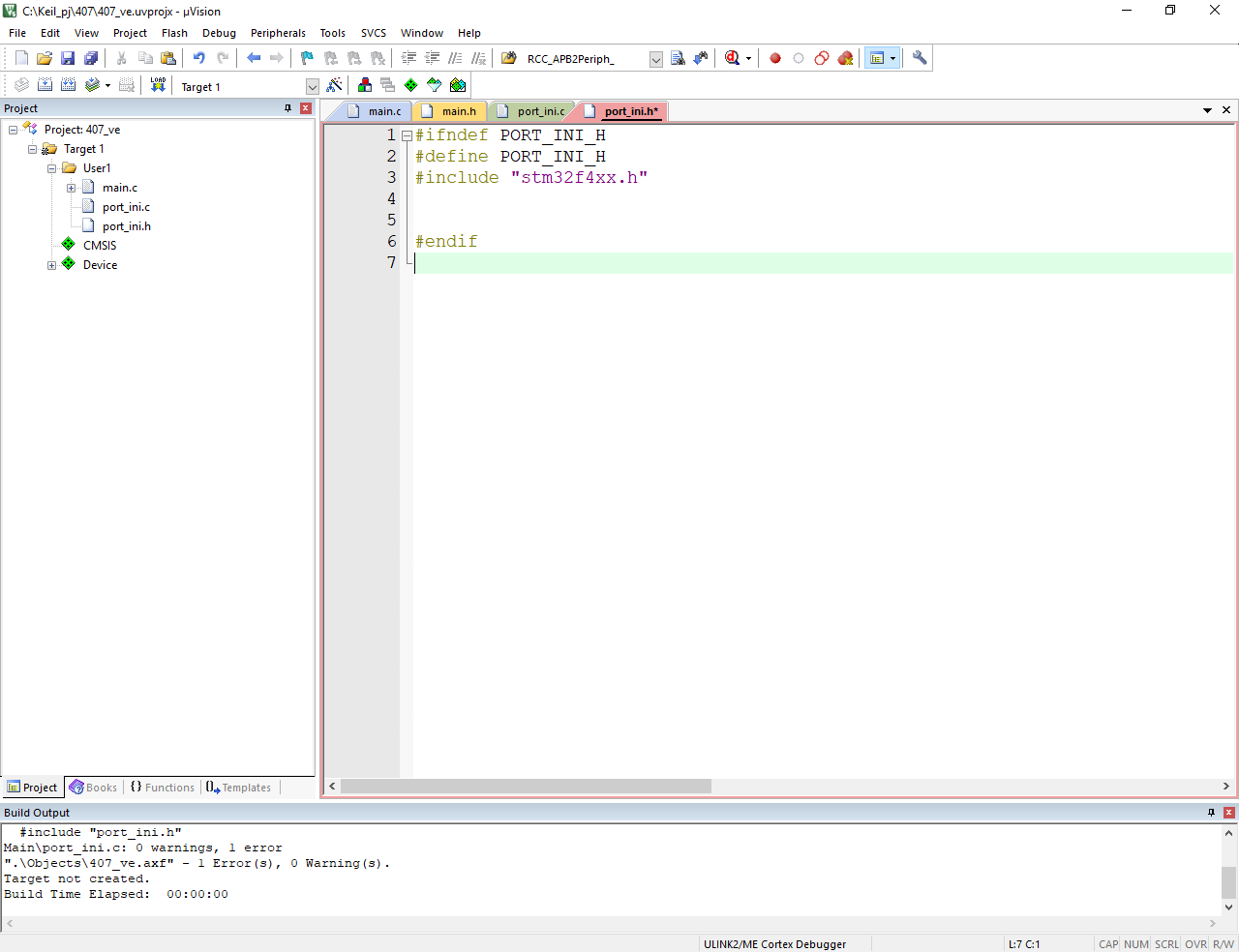
Task: Open the editor tab list dropdown
Action: [x=1207, y=110]
